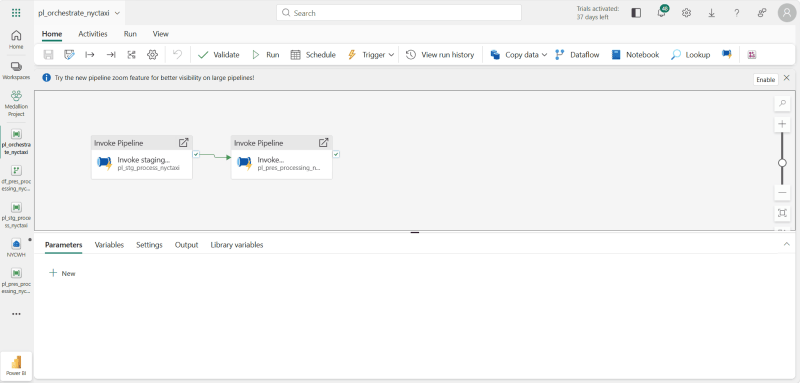Zoom in on the pipeline canvas
The image size is (800, 383).
[782, 124]
